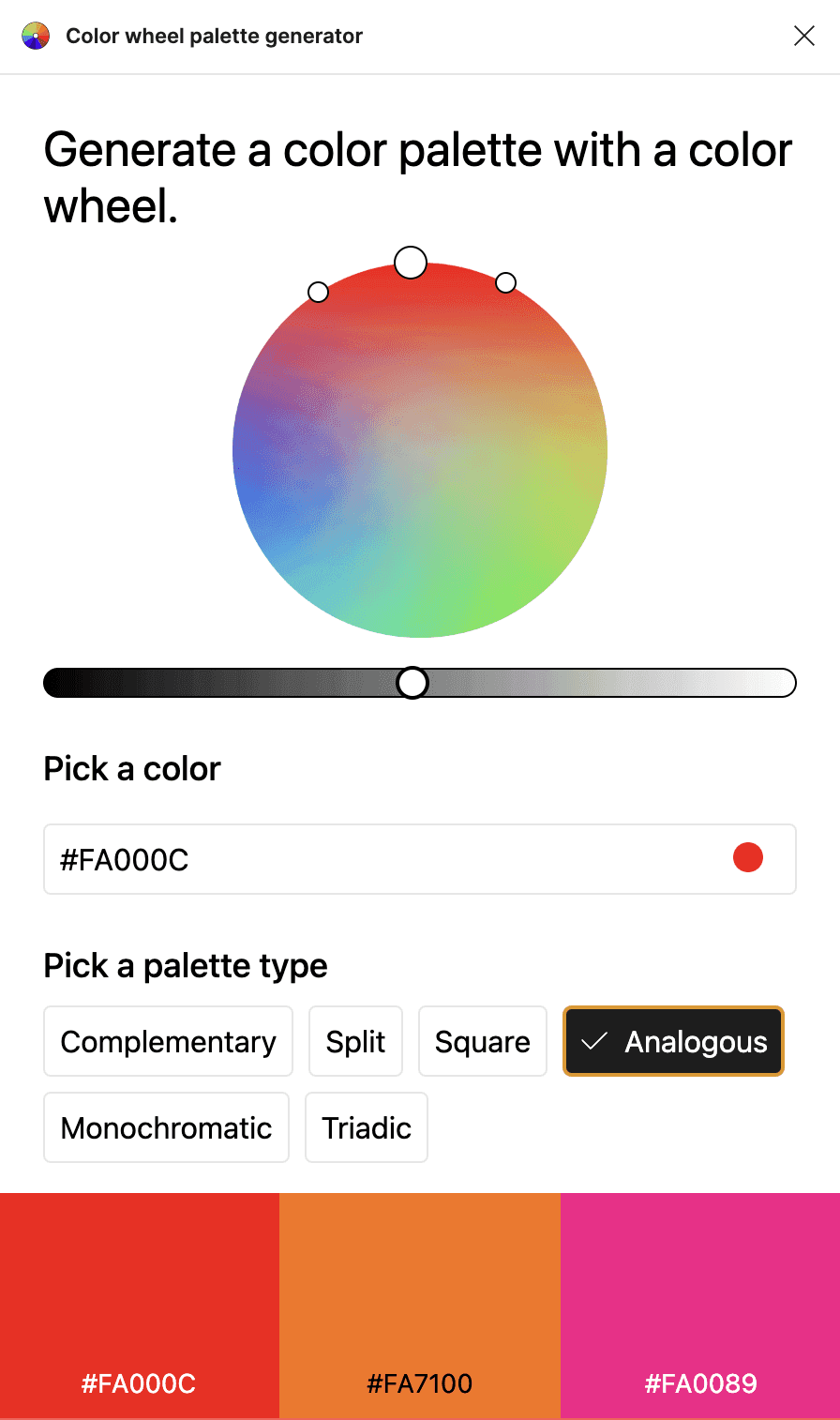Deselect the Analogous palette type
The height and width of the screenshot is (1420, 840).
(672, 1041)
